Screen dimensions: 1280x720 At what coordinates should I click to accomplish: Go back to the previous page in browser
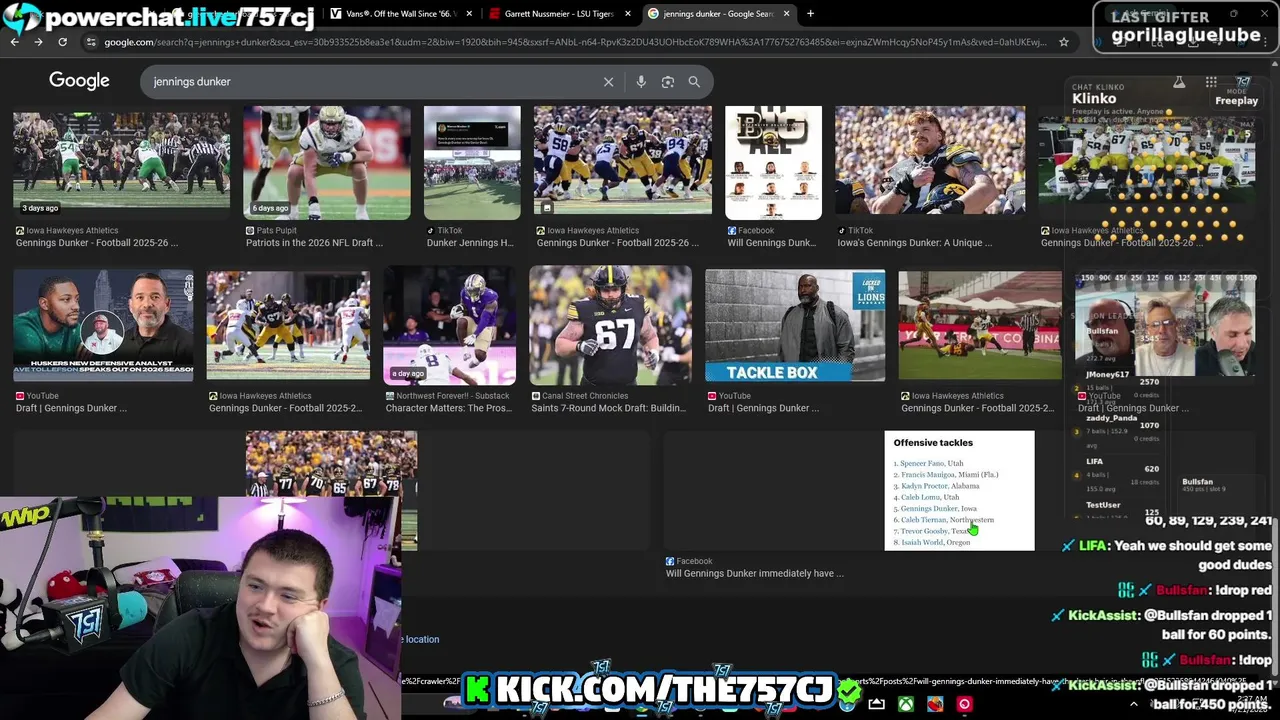(x=15, y=42)
